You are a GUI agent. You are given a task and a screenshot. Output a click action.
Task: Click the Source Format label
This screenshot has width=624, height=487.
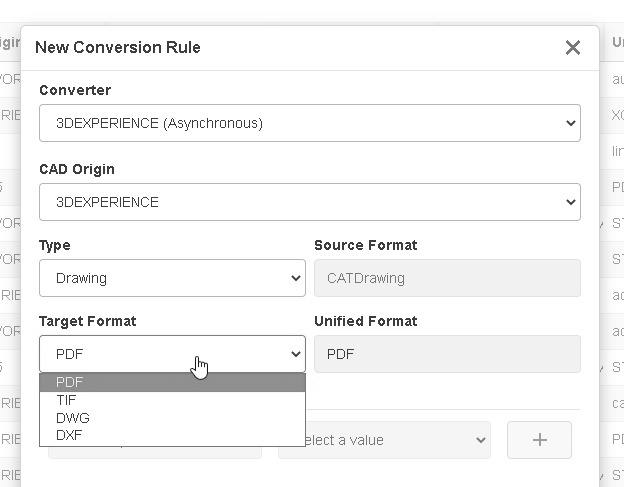366,245
